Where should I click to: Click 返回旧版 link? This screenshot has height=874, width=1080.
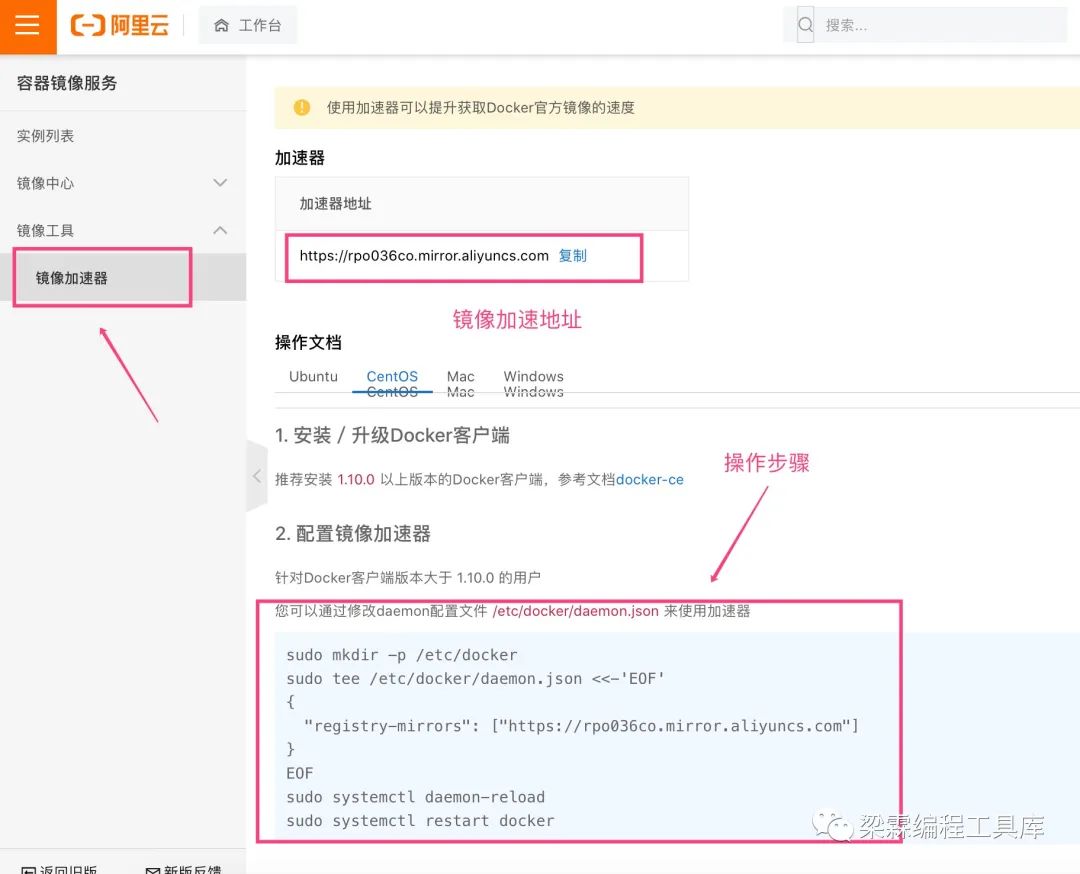click(68, 870)
